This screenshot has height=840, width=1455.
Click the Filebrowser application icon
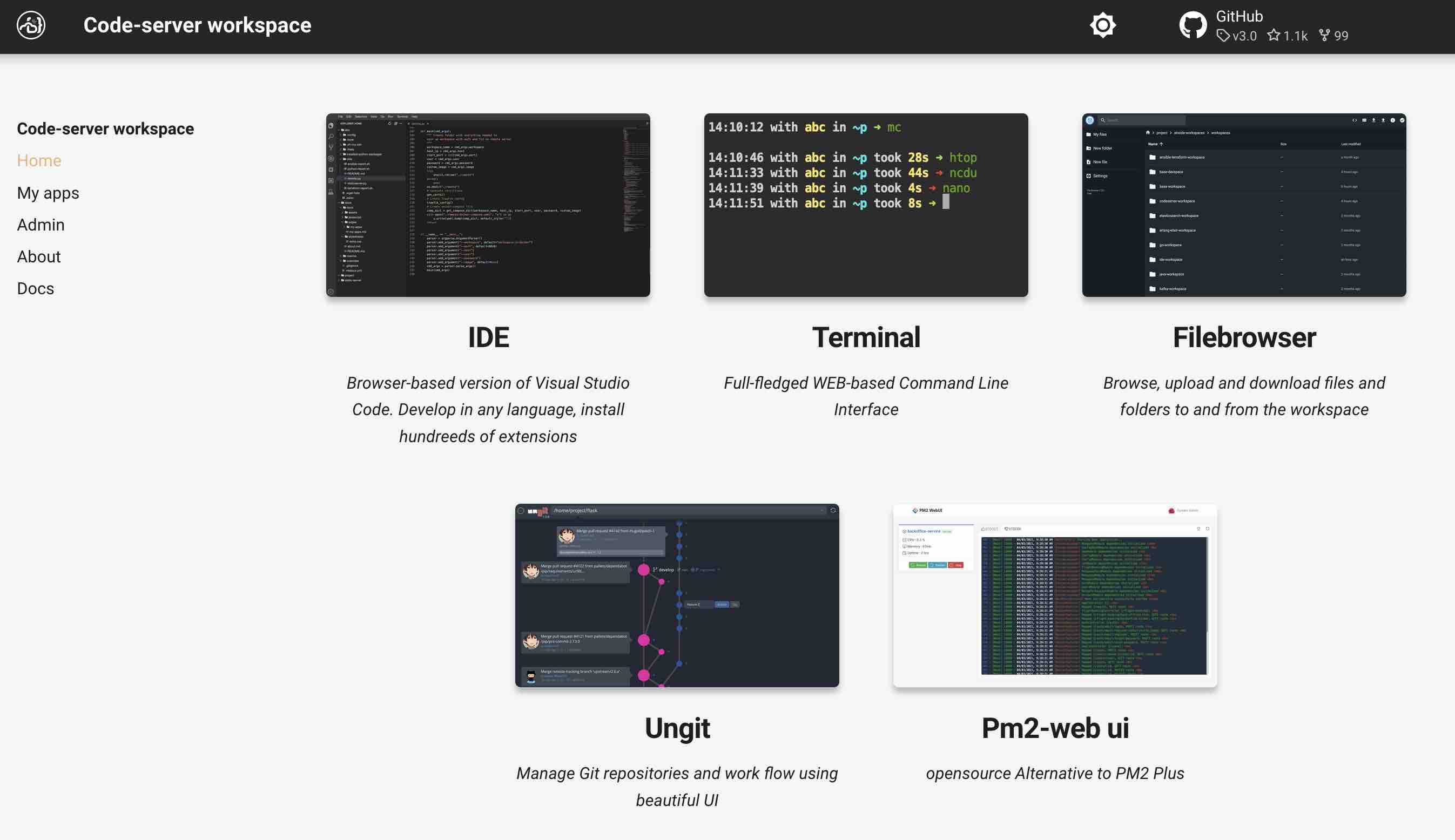(1244, 204)
